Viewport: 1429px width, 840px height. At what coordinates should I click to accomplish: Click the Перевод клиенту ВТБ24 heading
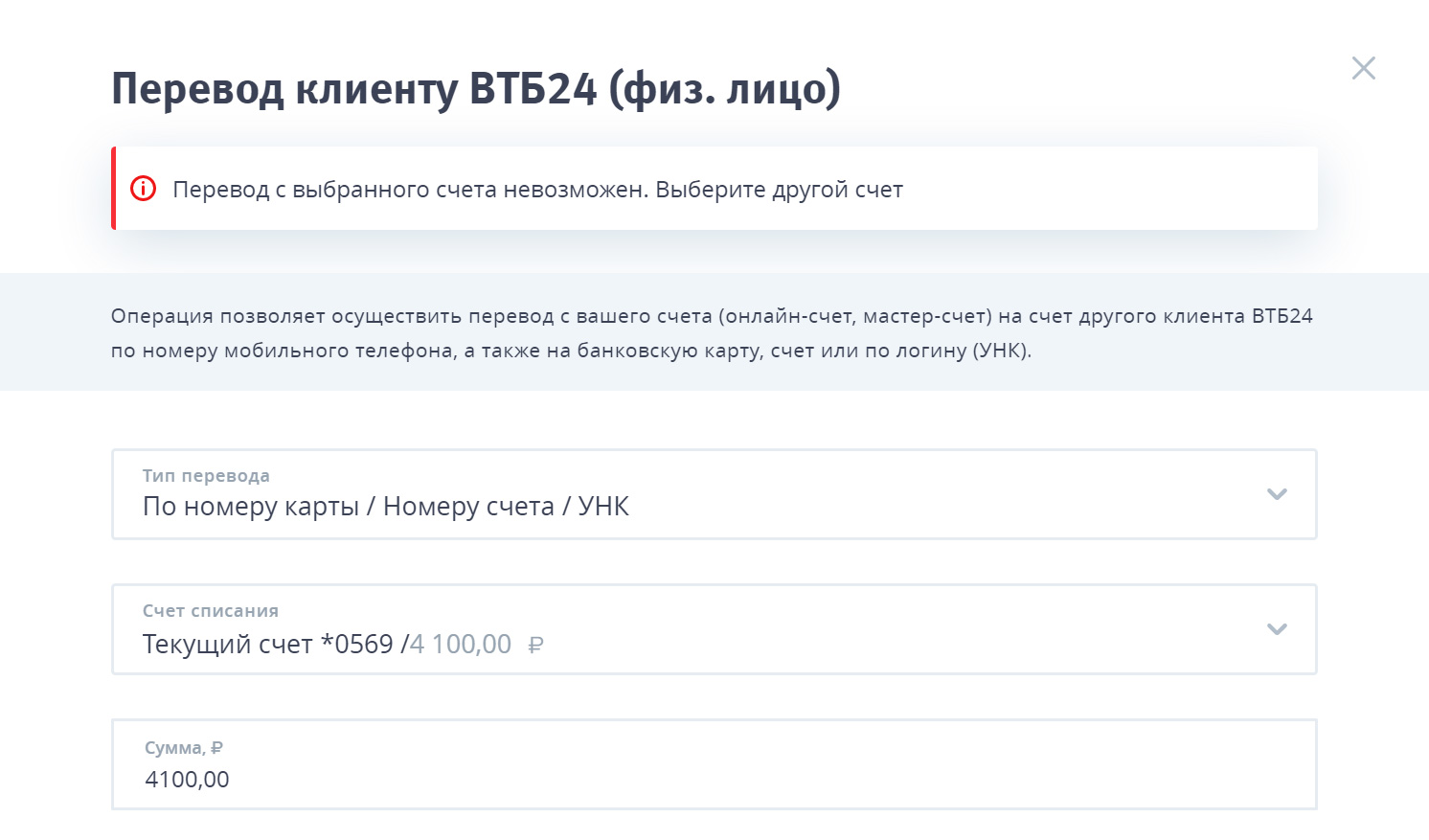tap(476, 88)
